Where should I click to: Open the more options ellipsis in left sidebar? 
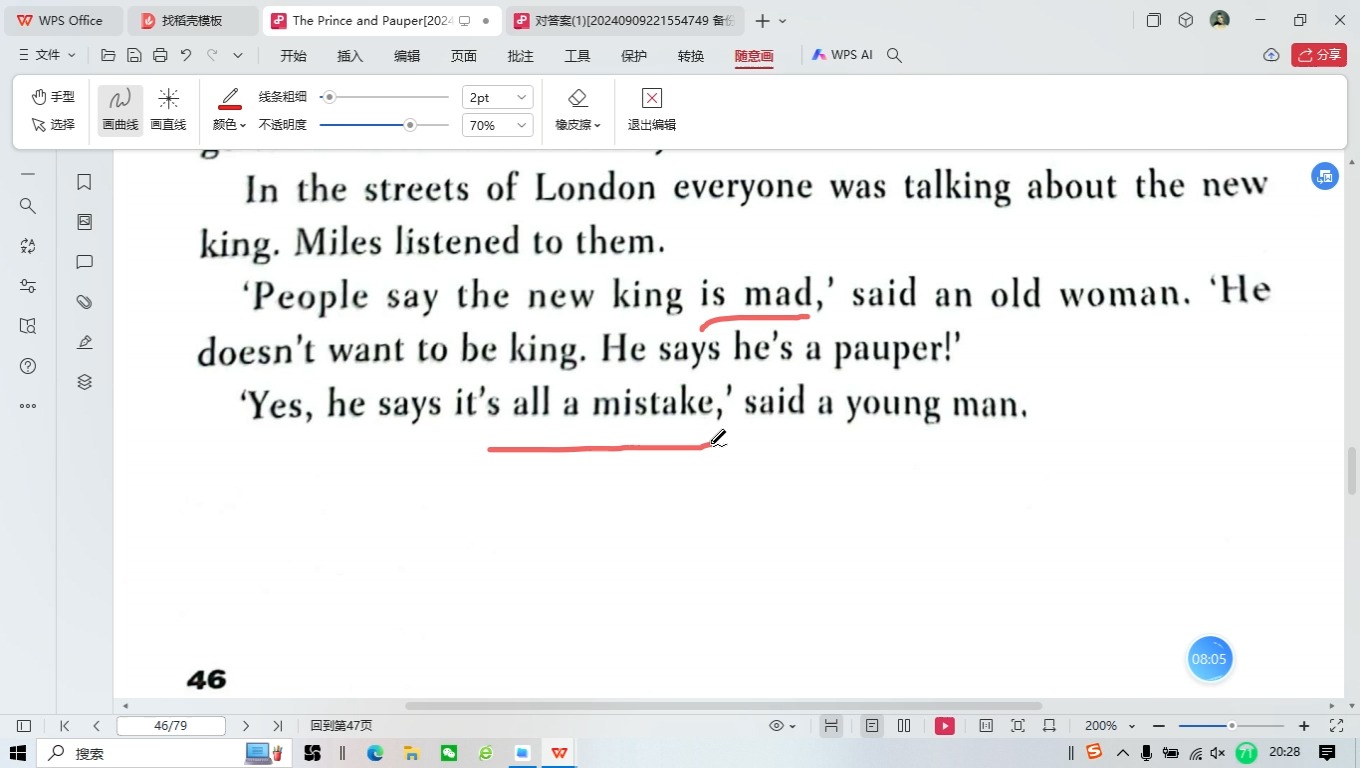[28, 406]
